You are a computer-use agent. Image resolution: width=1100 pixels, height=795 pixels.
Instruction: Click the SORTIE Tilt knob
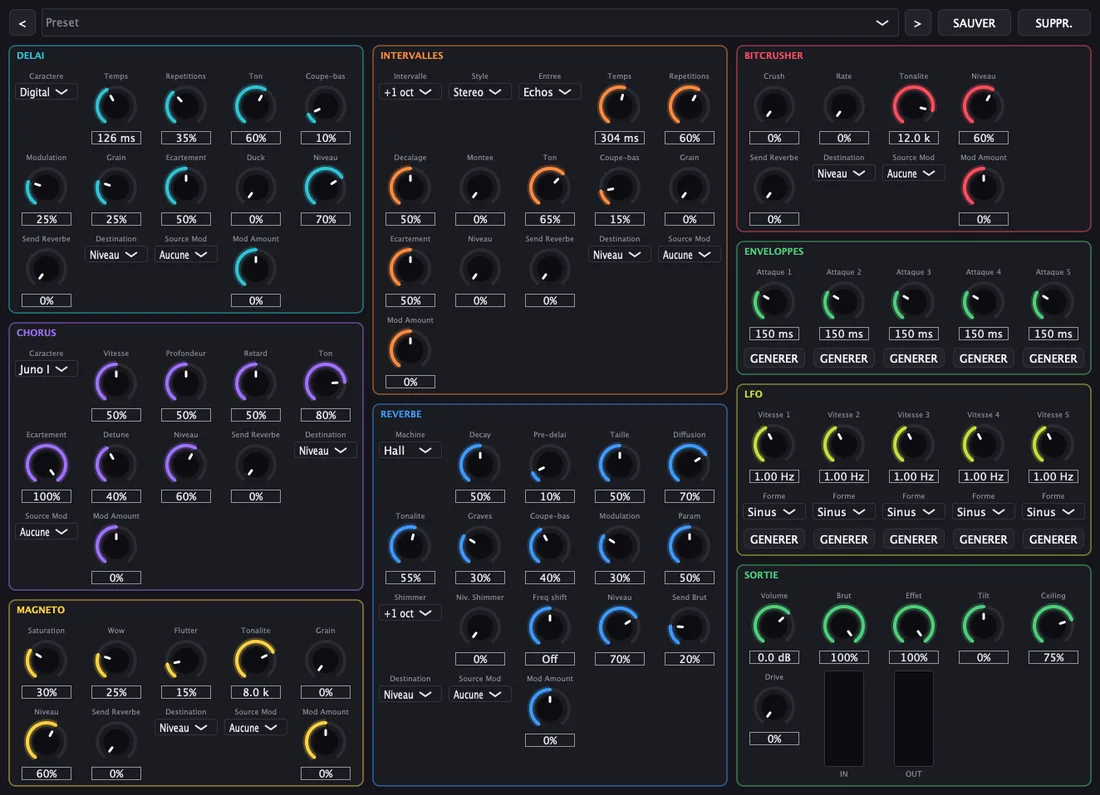[983, 626]
